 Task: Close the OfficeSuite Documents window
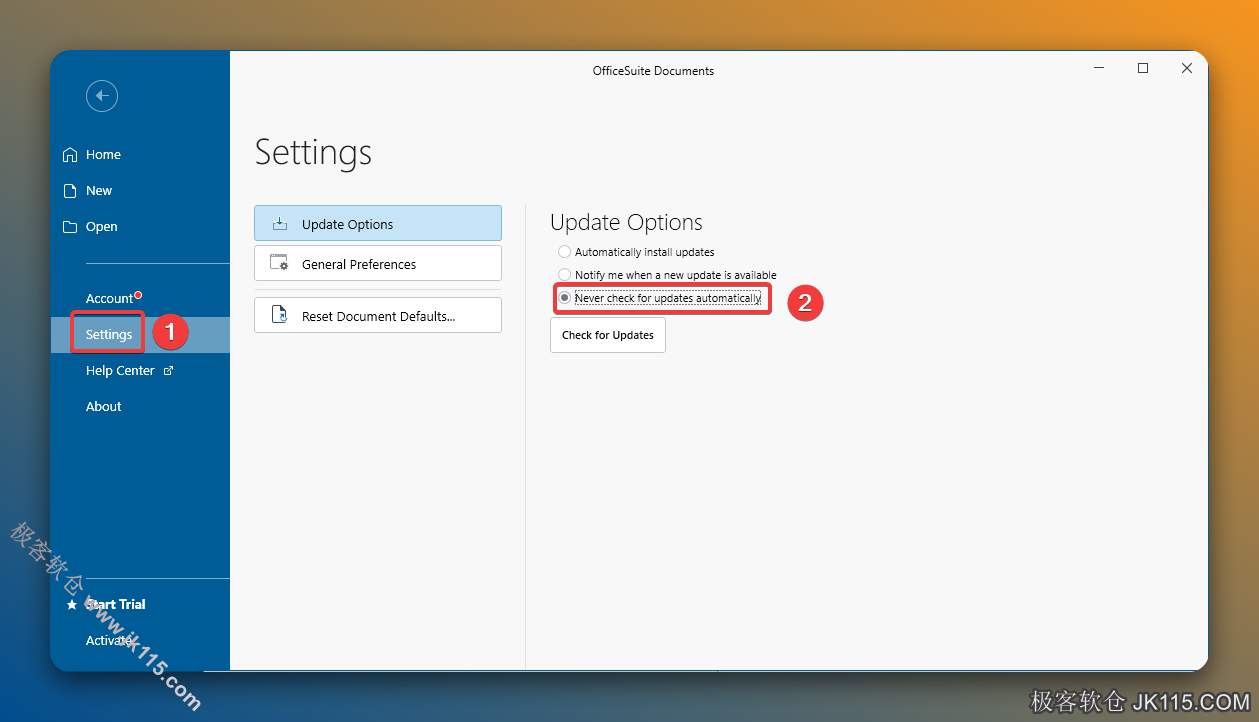click(1187, 69)
